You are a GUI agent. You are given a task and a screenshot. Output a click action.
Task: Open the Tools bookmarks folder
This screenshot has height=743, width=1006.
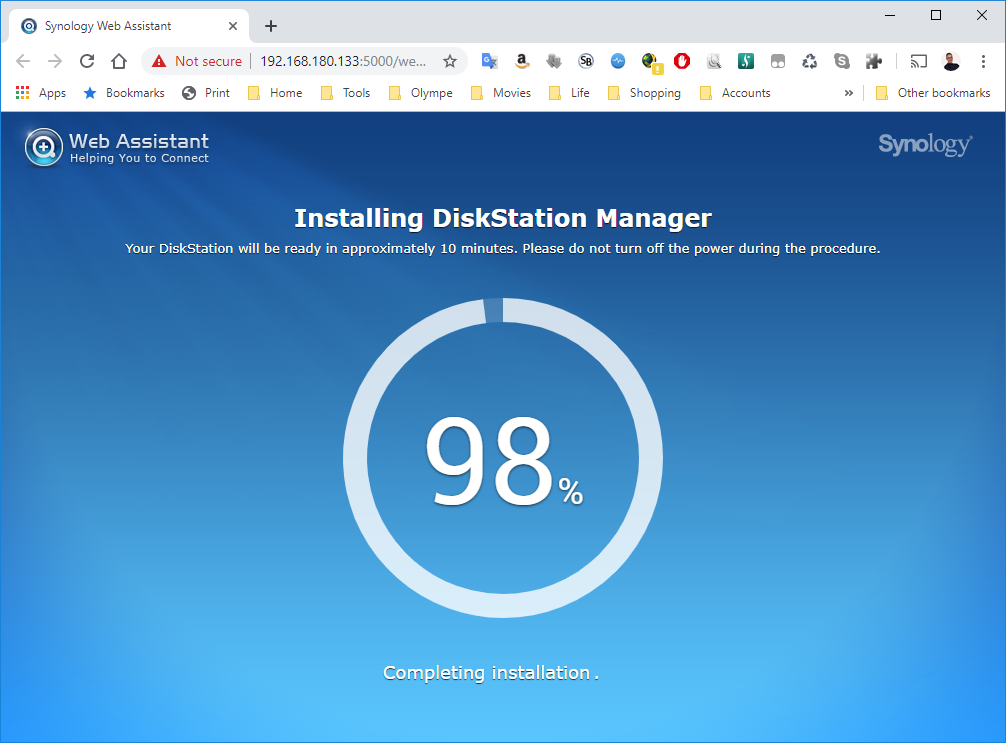(x=345, y=93)
